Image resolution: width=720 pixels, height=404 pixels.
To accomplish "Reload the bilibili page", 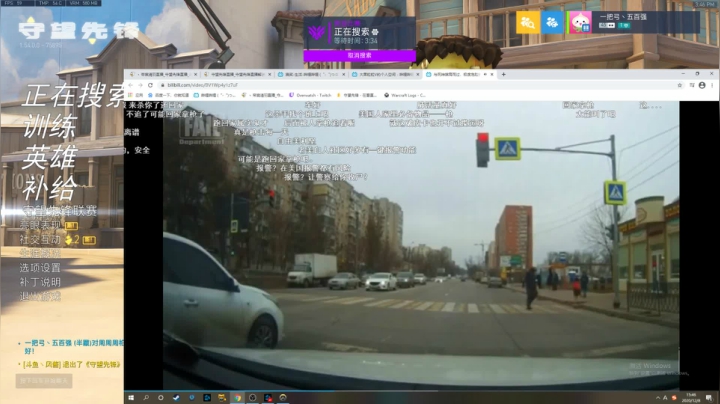I will coord(150,85).
